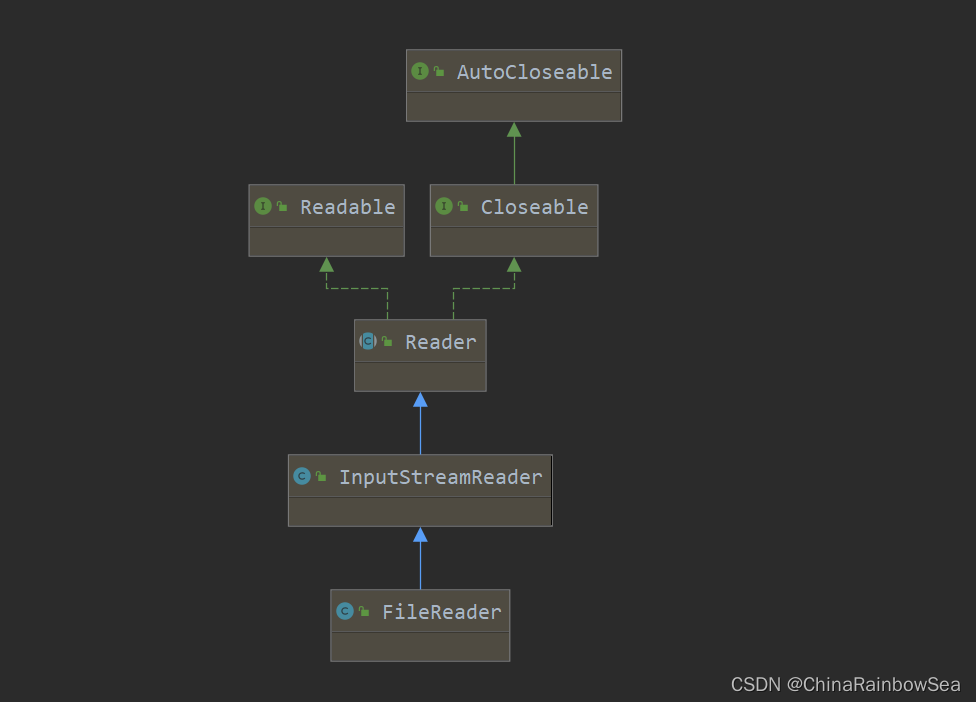Click the lock icon beside FileReader
This screenshot has width=976, height=702.
[x=364, y=612]
